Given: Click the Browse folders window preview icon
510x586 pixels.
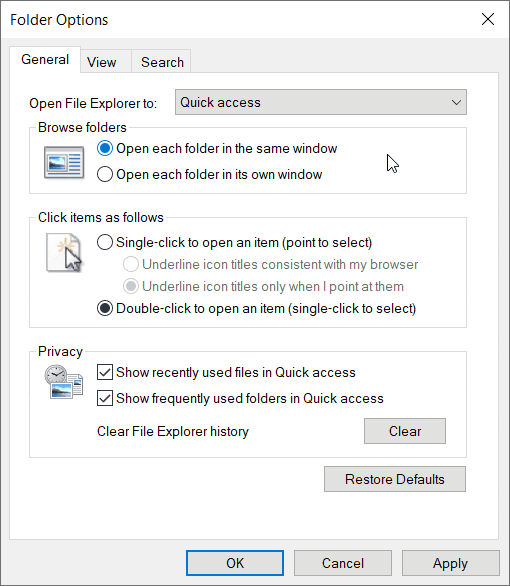Looking at the screenshot, I should click(64, 162).
